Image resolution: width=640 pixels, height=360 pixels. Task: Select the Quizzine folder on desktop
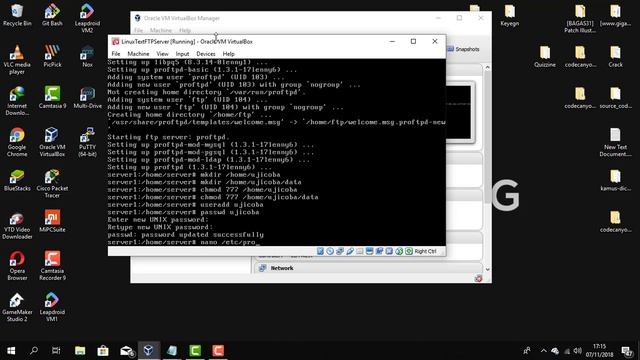(545, 57)
